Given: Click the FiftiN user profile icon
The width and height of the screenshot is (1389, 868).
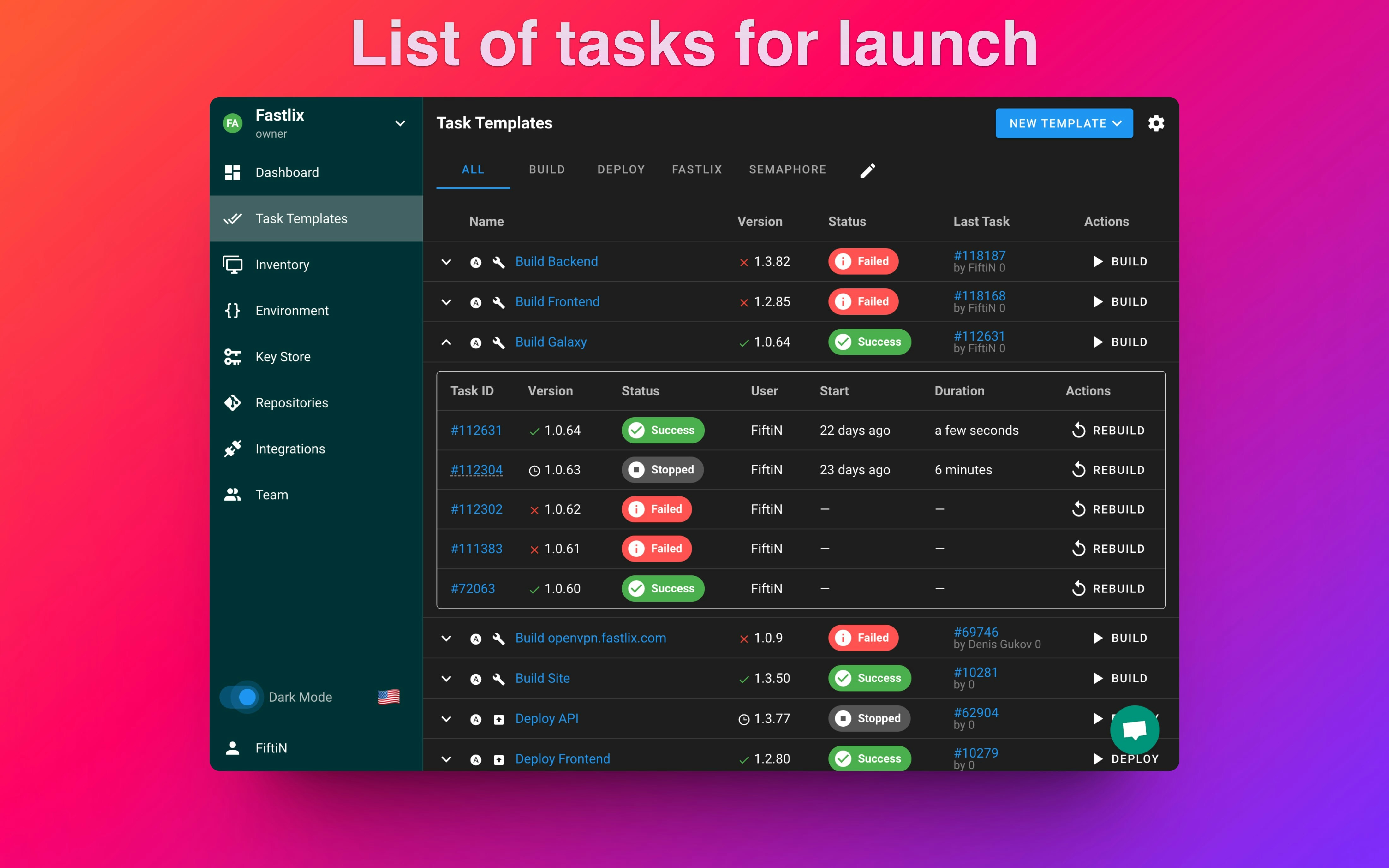Looking at the screenshot, I should [232, 747].
